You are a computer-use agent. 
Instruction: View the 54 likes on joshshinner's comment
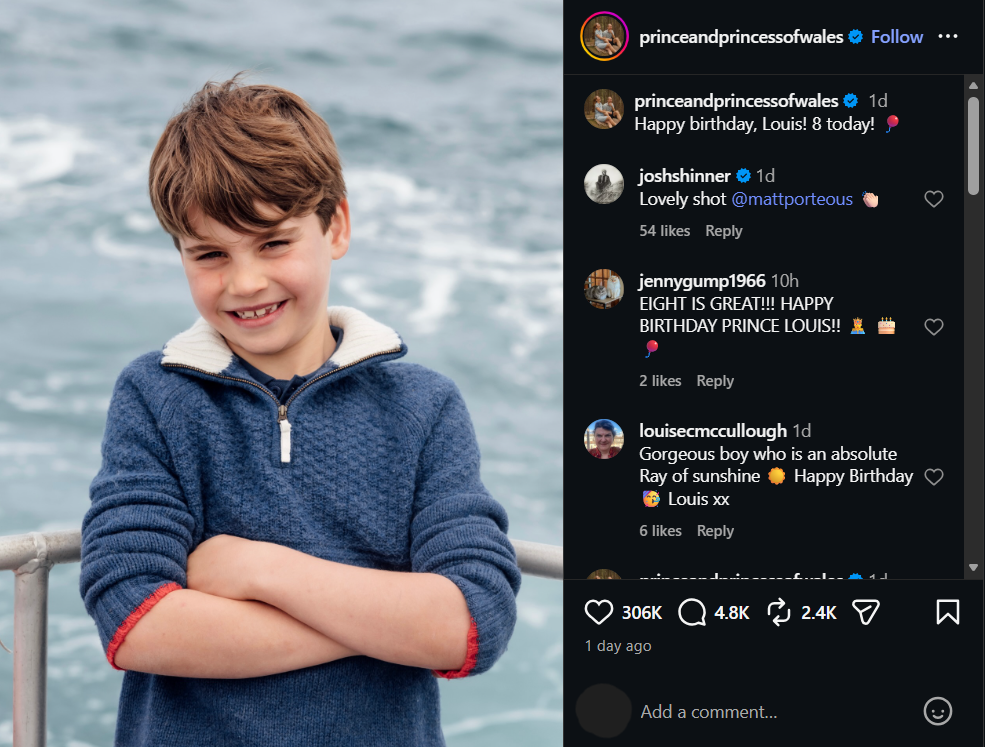664,231
